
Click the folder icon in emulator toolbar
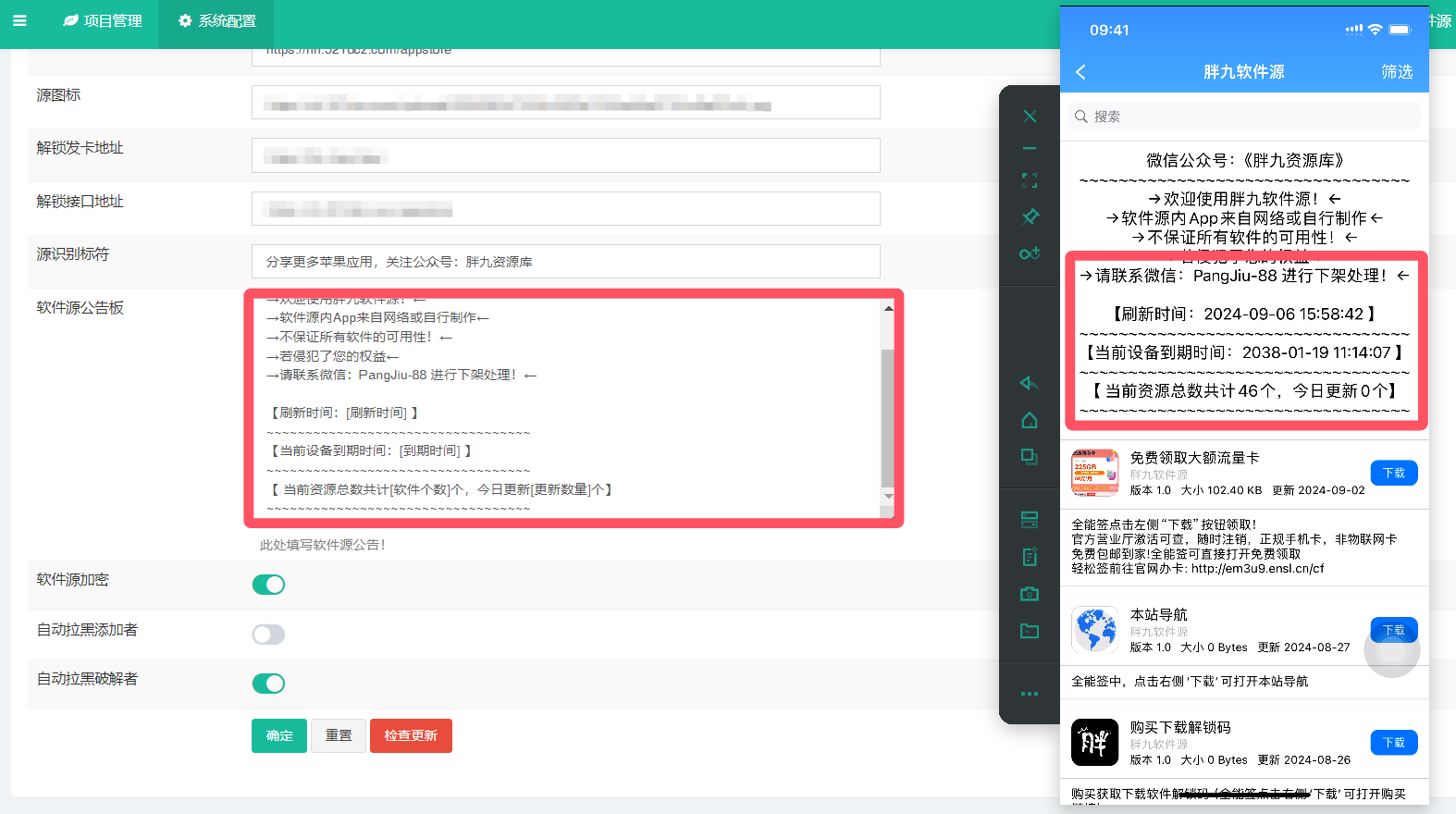[x=1030, y=631]
